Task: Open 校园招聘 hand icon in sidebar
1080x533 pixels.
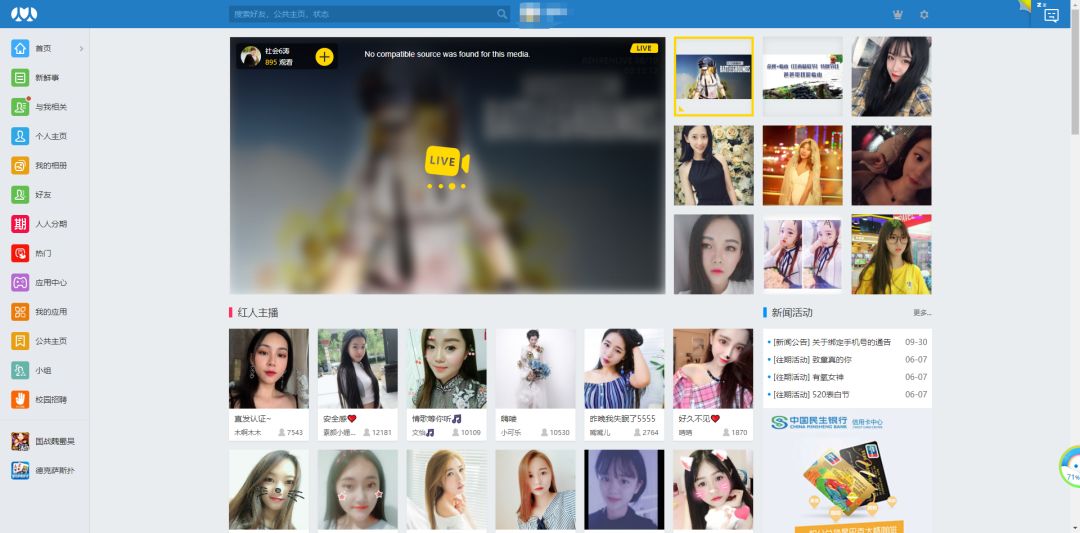Action: click(20, 400)
